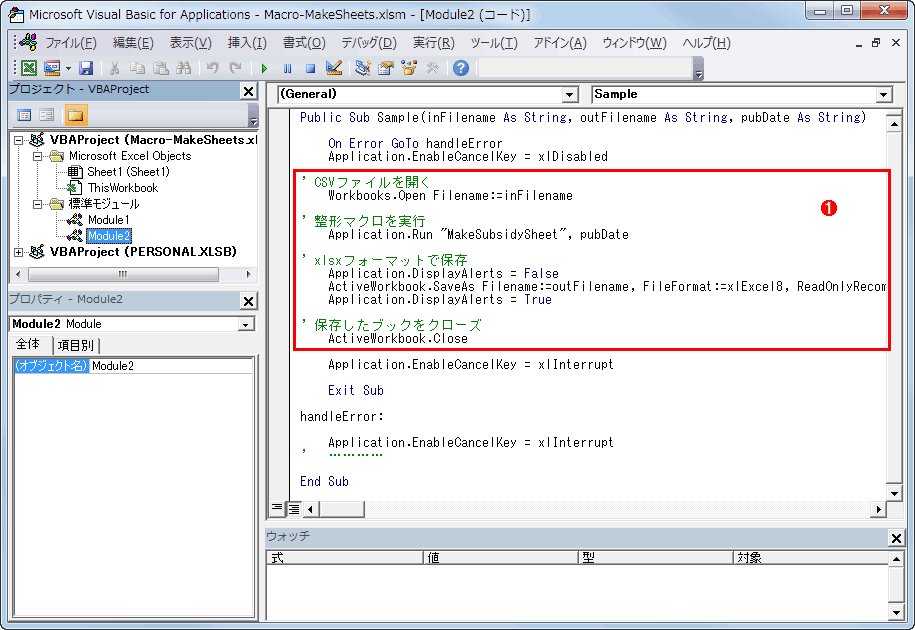Open the Object Browser toolbar icon

pyautogui.click(x=408, y=68)
